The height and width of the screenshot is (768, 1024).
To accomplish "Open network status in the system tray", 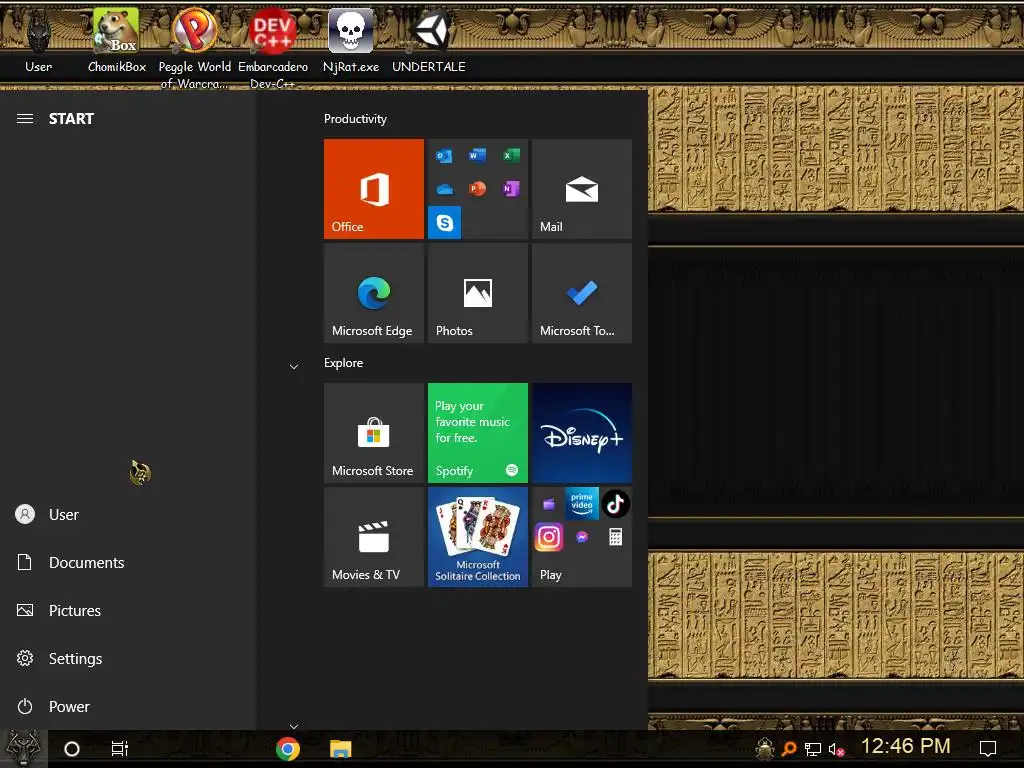I will tap(813, 749).
